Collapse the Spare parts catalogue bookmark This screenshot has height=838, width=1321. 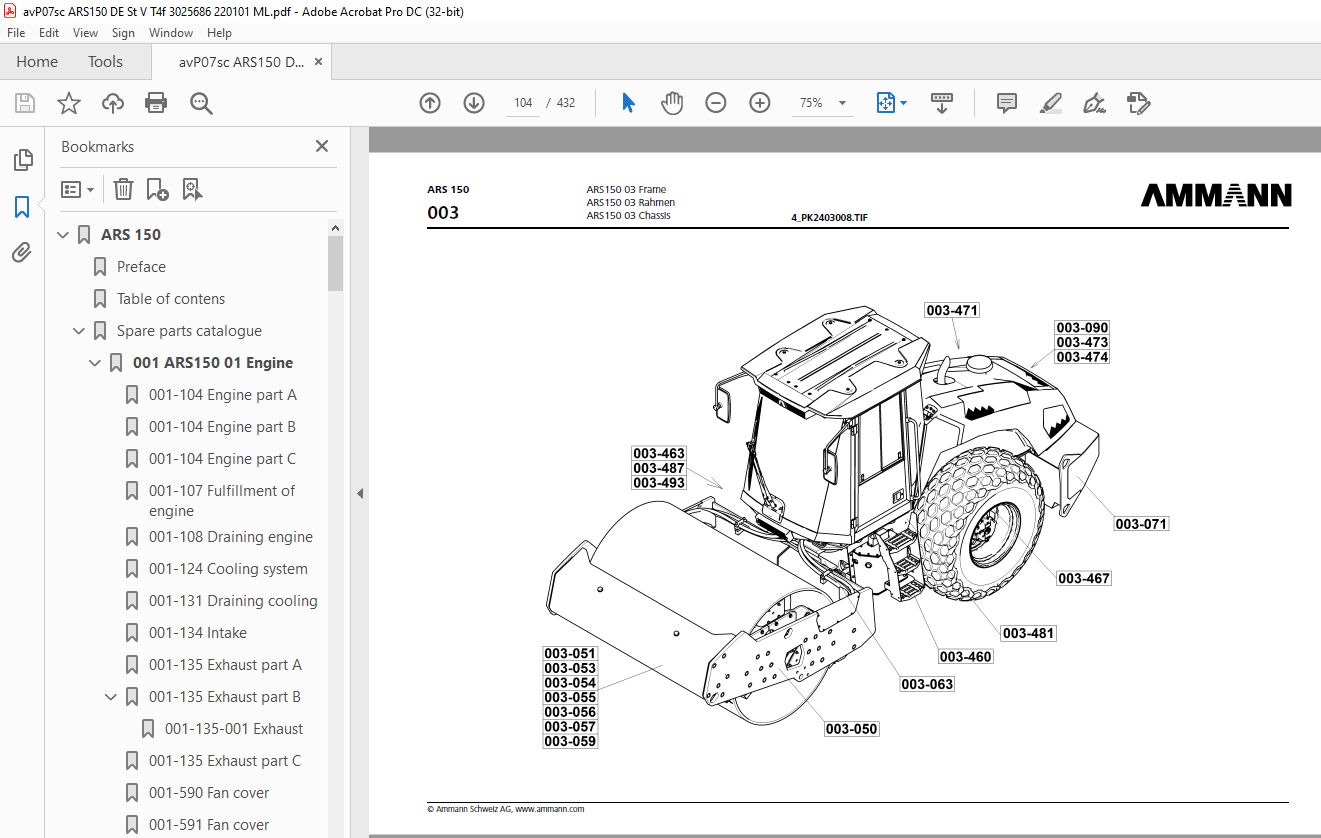[x=79, y=331]
